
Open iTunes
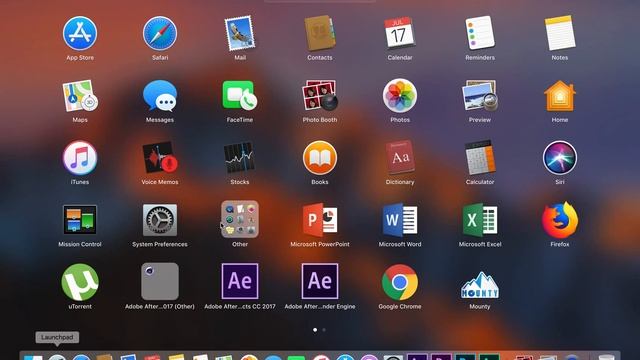[80, 158]
